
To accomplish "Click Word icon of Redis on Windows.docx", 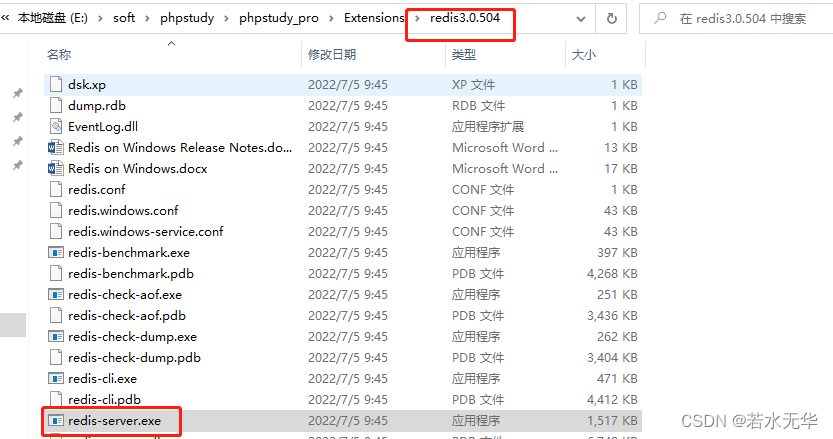I will point(56,168).
